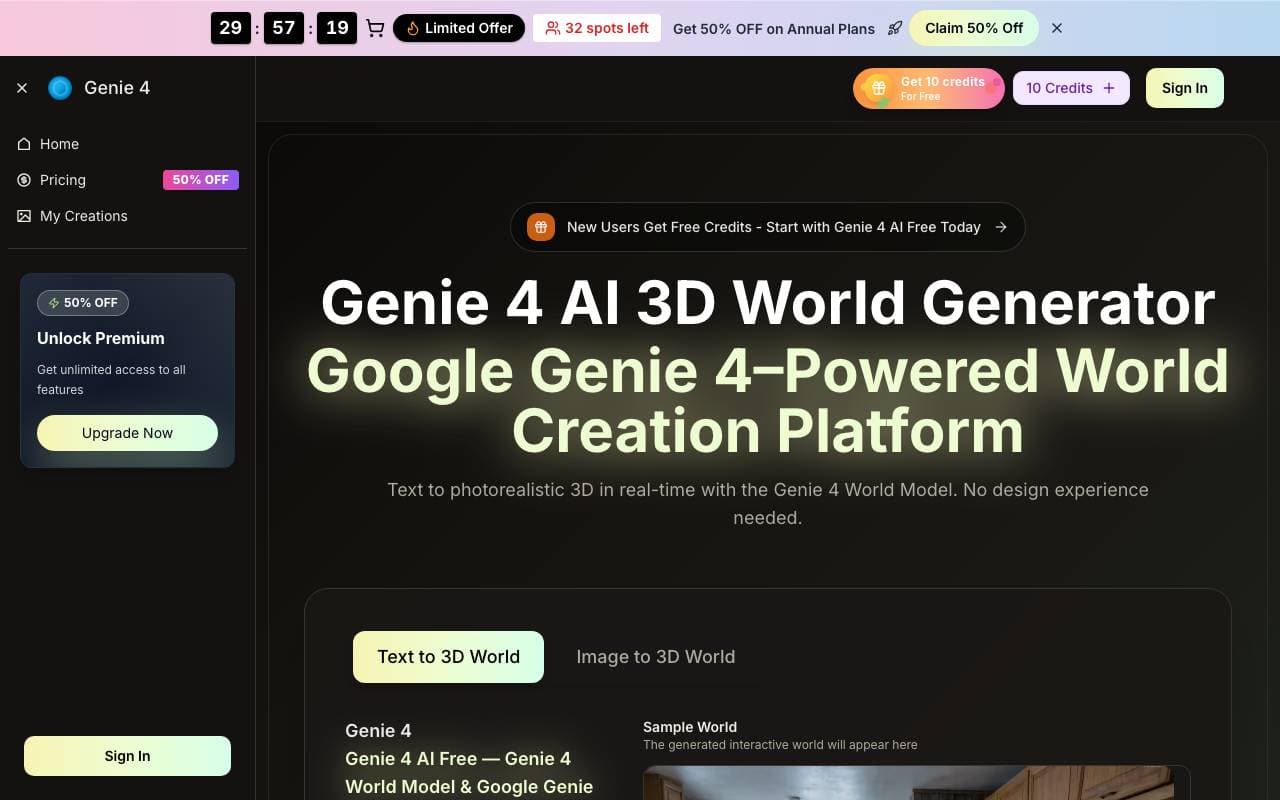
Task: Click the Genie 4 AI 3D World Generator heading
Action: (768, 302)
